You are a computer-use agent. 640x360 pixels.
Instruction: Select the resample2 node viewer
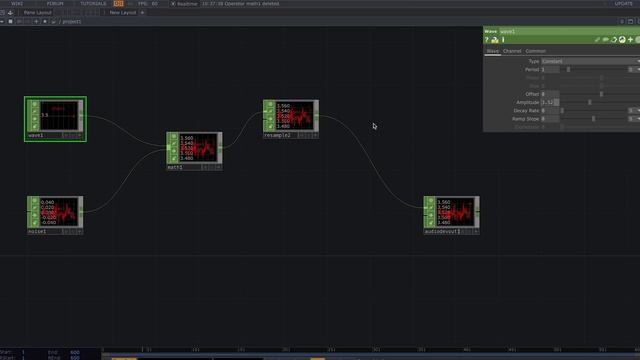pos(295,116)
